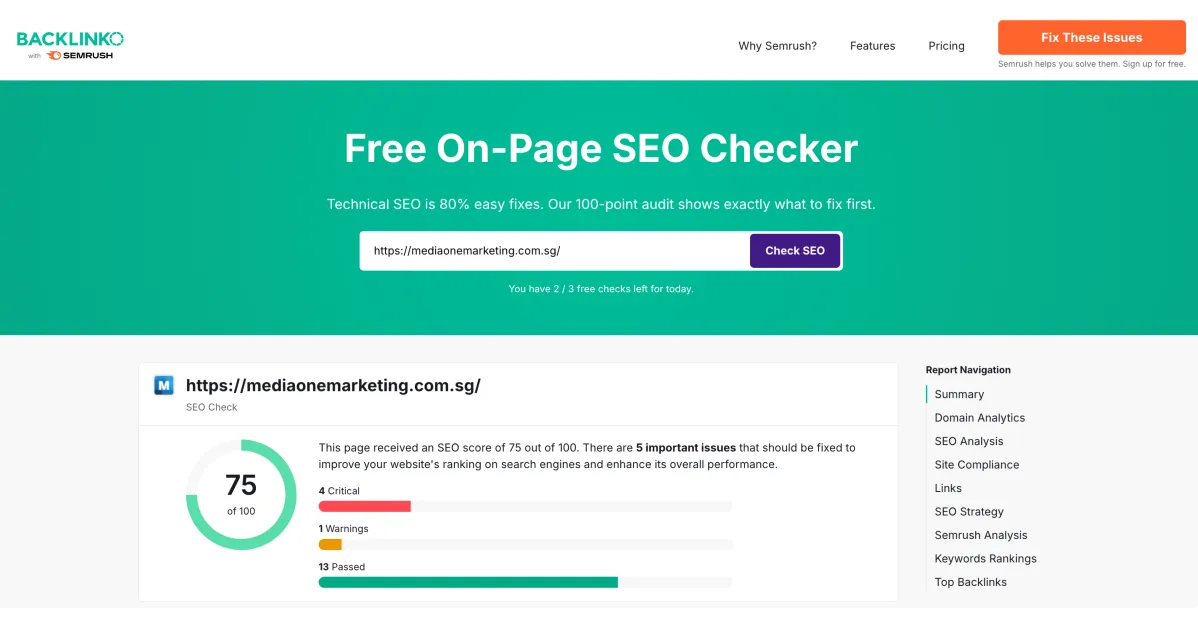Screen dimensions: 1198x624
Task: Select Features from the top navigation
Action: [872, 45]
